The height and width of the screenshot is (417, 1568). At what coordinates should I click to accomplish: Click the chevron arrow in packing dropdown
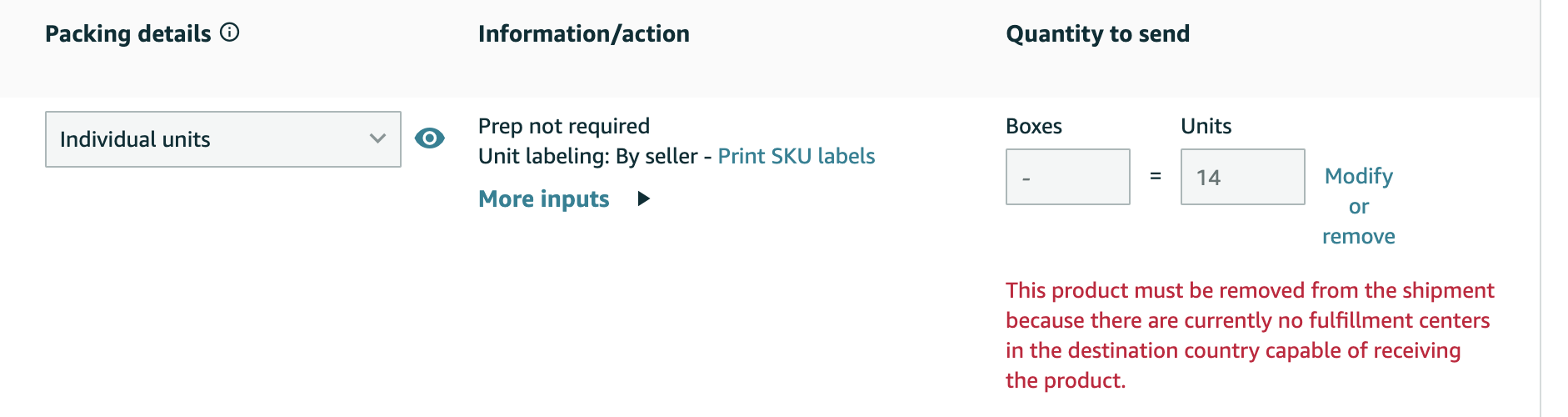pyautogui.click(x=377, y=138)
